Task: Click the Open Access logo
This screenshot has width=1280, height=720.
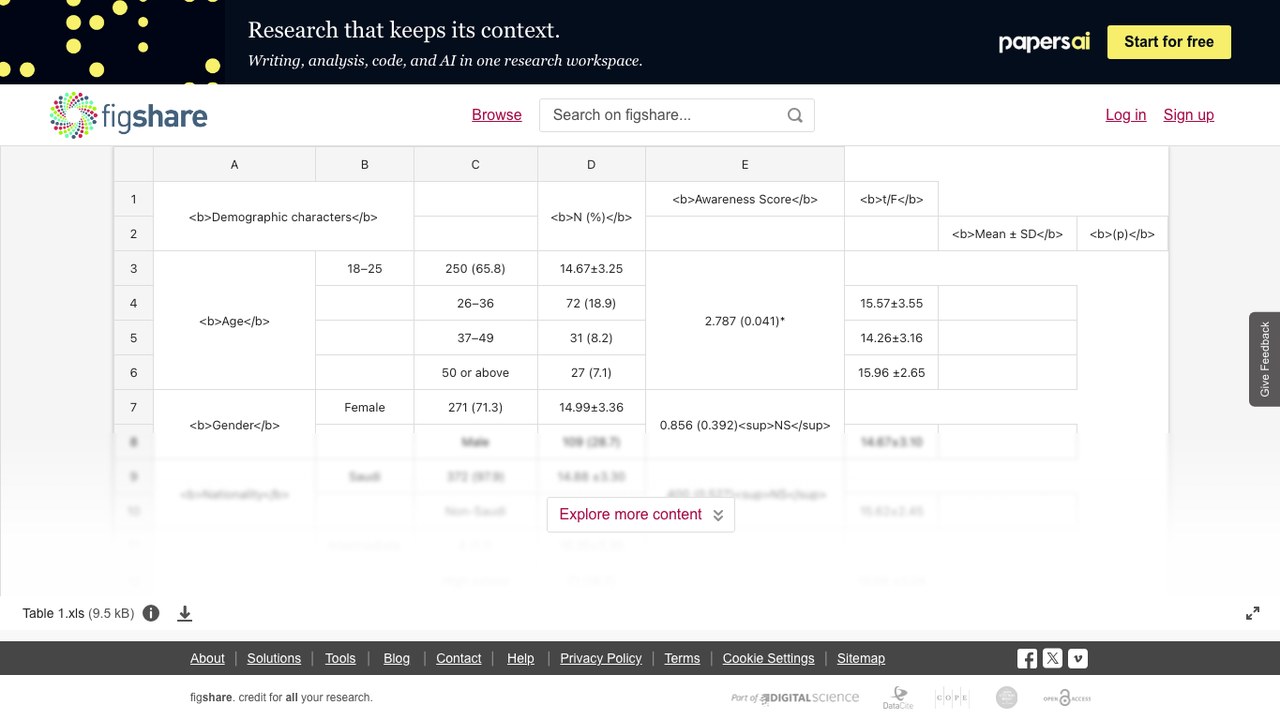Action: [1067, 697]
